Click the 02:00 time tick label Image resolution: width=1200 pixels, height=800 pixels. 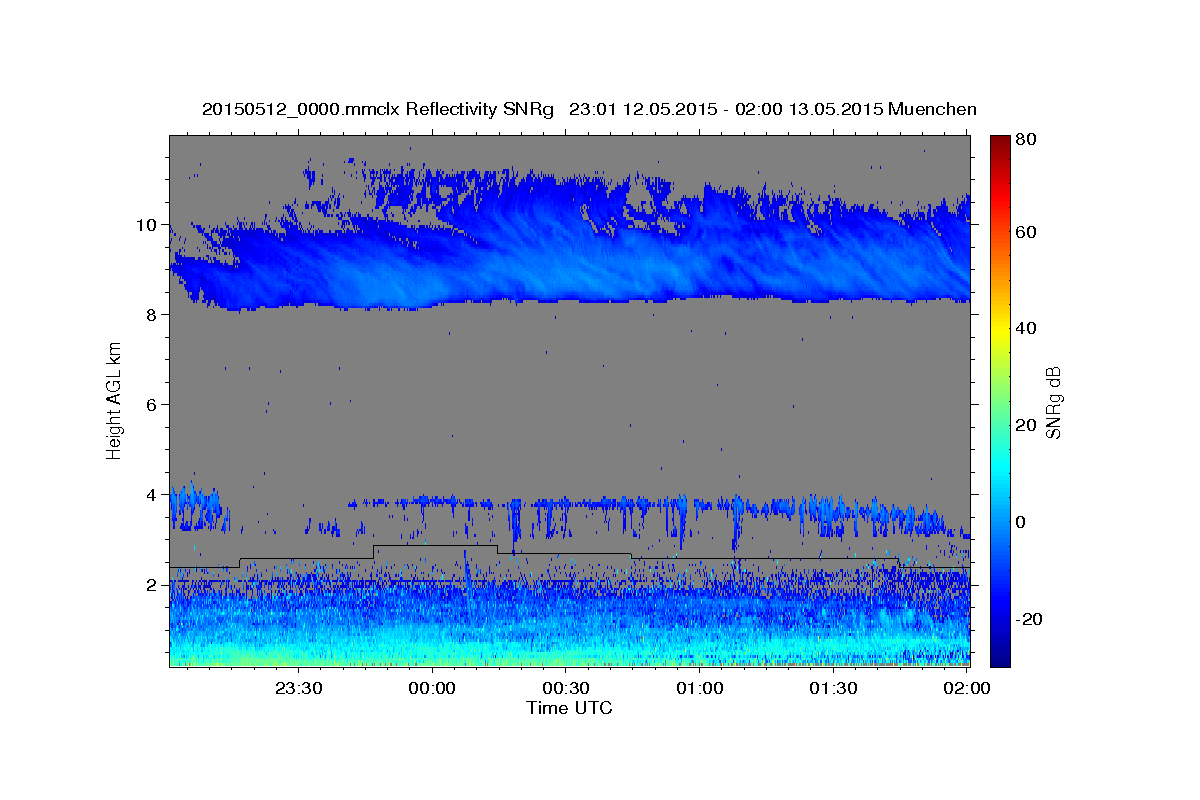(x=966, y=688)
